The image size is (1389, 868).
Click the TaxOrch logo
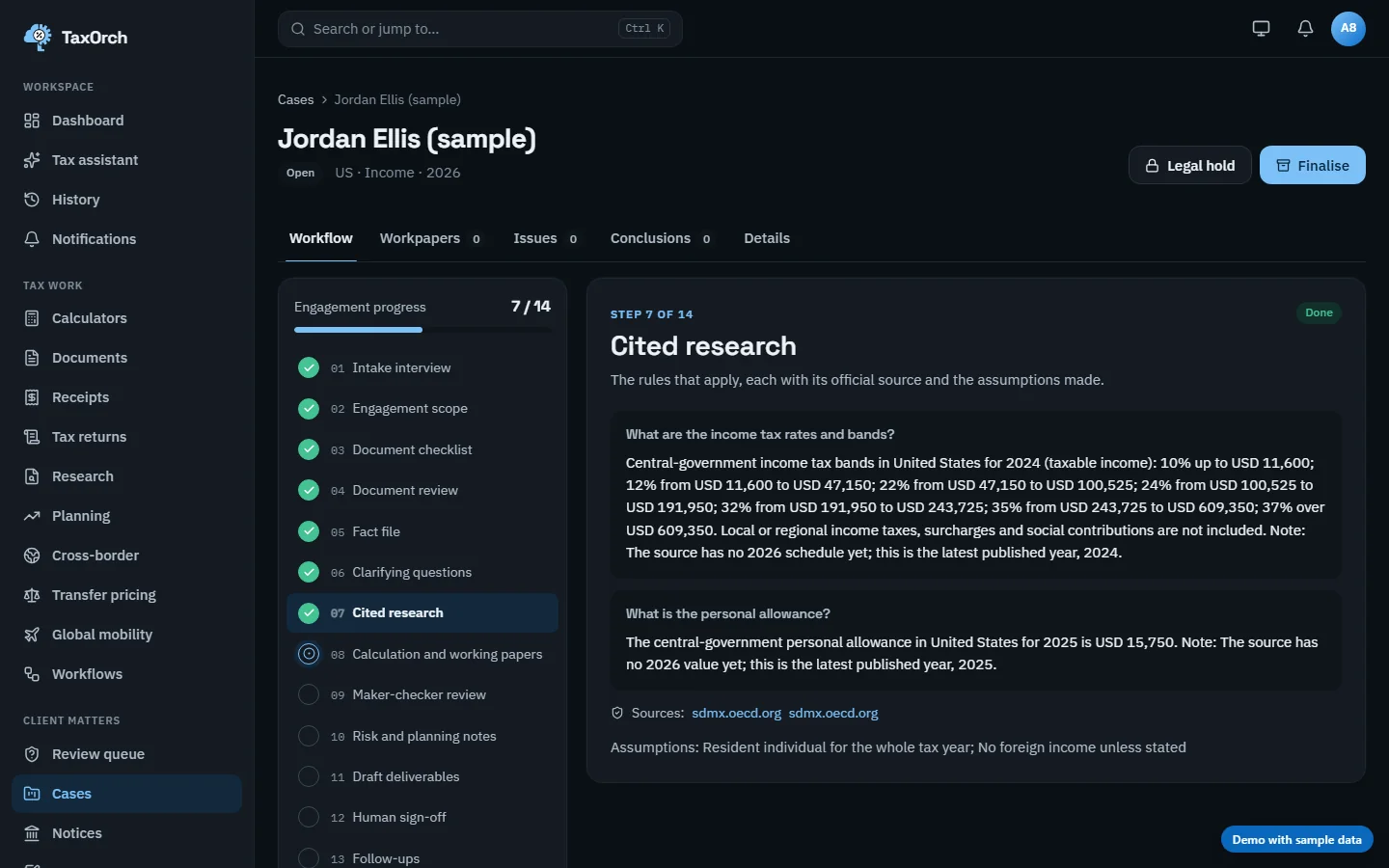point(75,38)
